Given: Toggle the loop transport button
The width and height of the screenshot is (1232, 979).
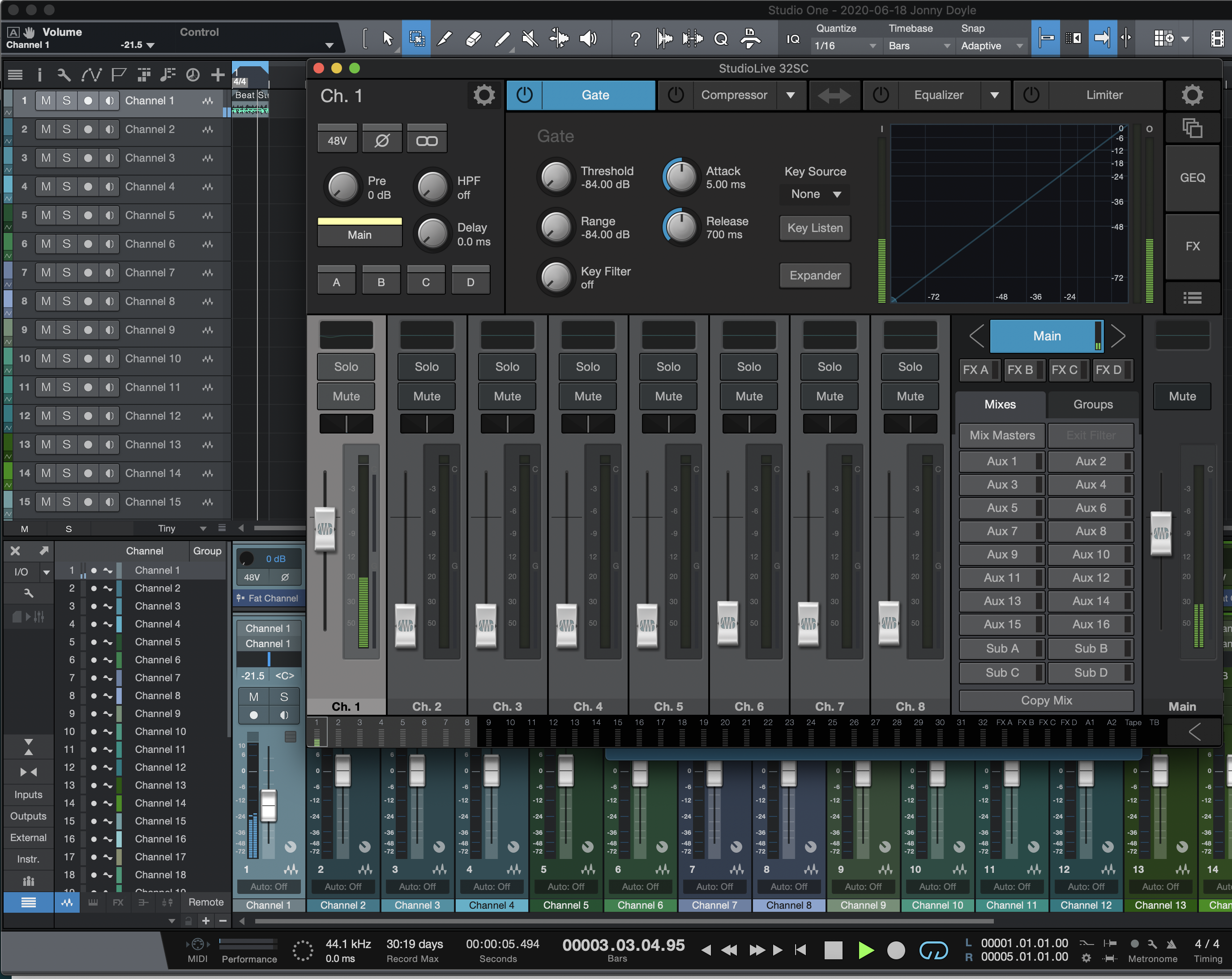Looking at the screenshot, I should pos(933,950).
